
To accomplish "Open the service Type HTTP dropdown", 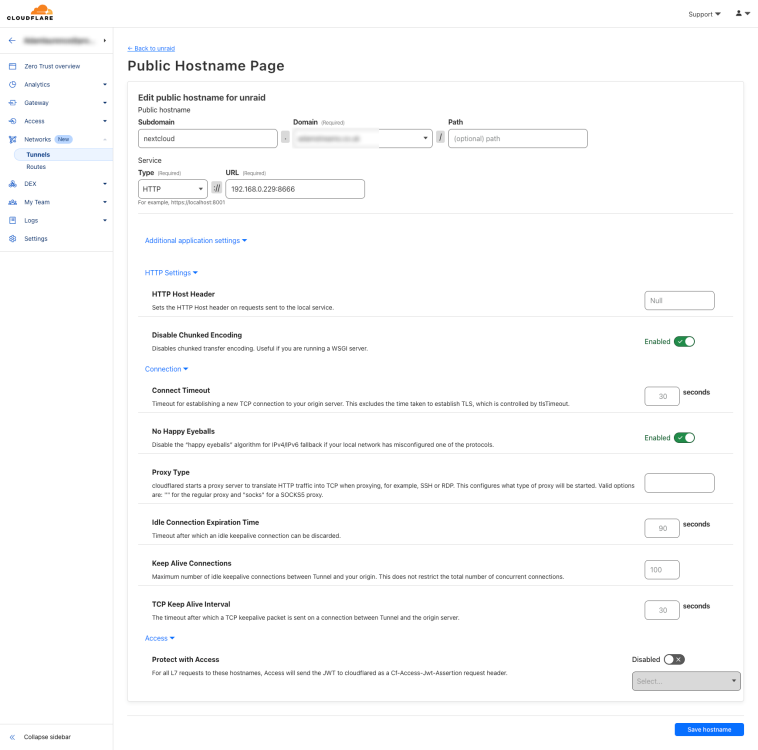I will coord(173,189).
